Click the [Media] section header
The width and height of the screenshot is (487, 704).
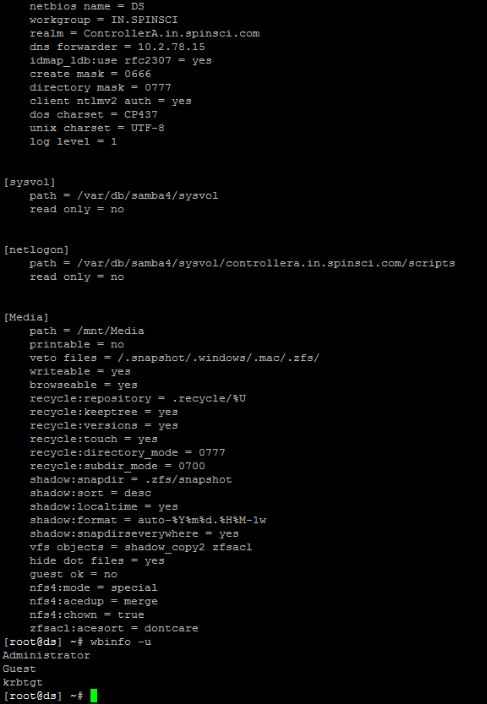(26, 317)
